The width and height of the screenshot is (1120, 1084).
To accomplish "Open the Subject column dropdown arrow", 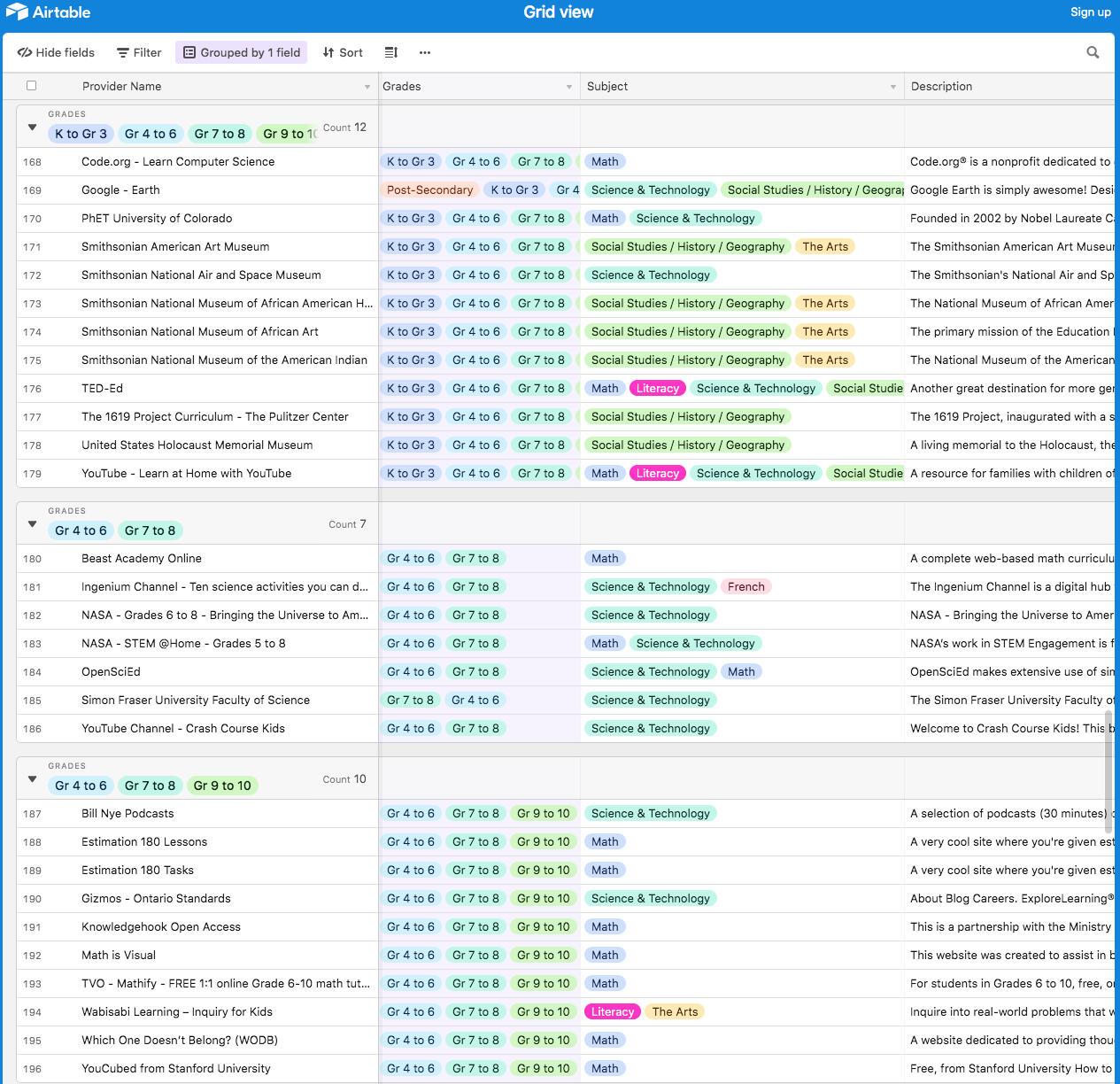I will click(892, 87).
